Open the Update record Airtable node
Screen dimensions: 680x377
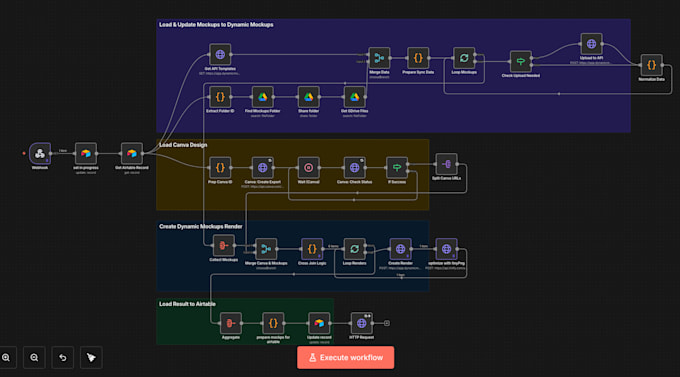pyautogui.click(x=319, y=323)
